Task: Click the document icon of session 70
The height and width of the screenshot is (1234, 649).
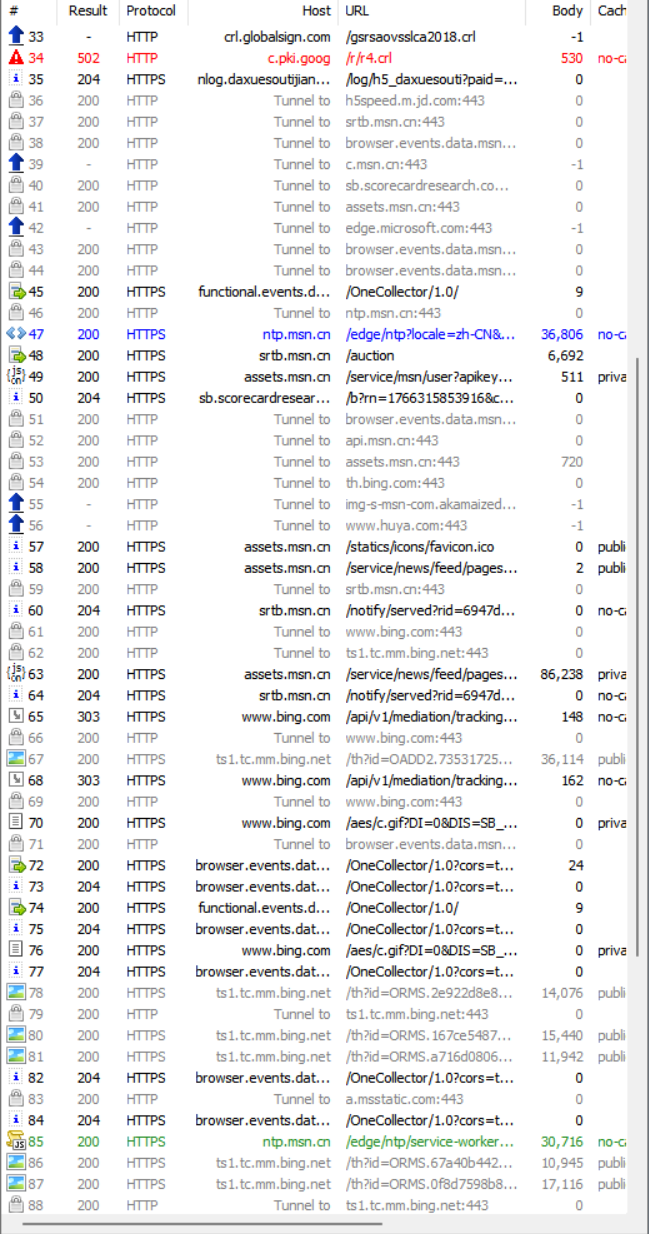Action: click(x=16, y=823)
